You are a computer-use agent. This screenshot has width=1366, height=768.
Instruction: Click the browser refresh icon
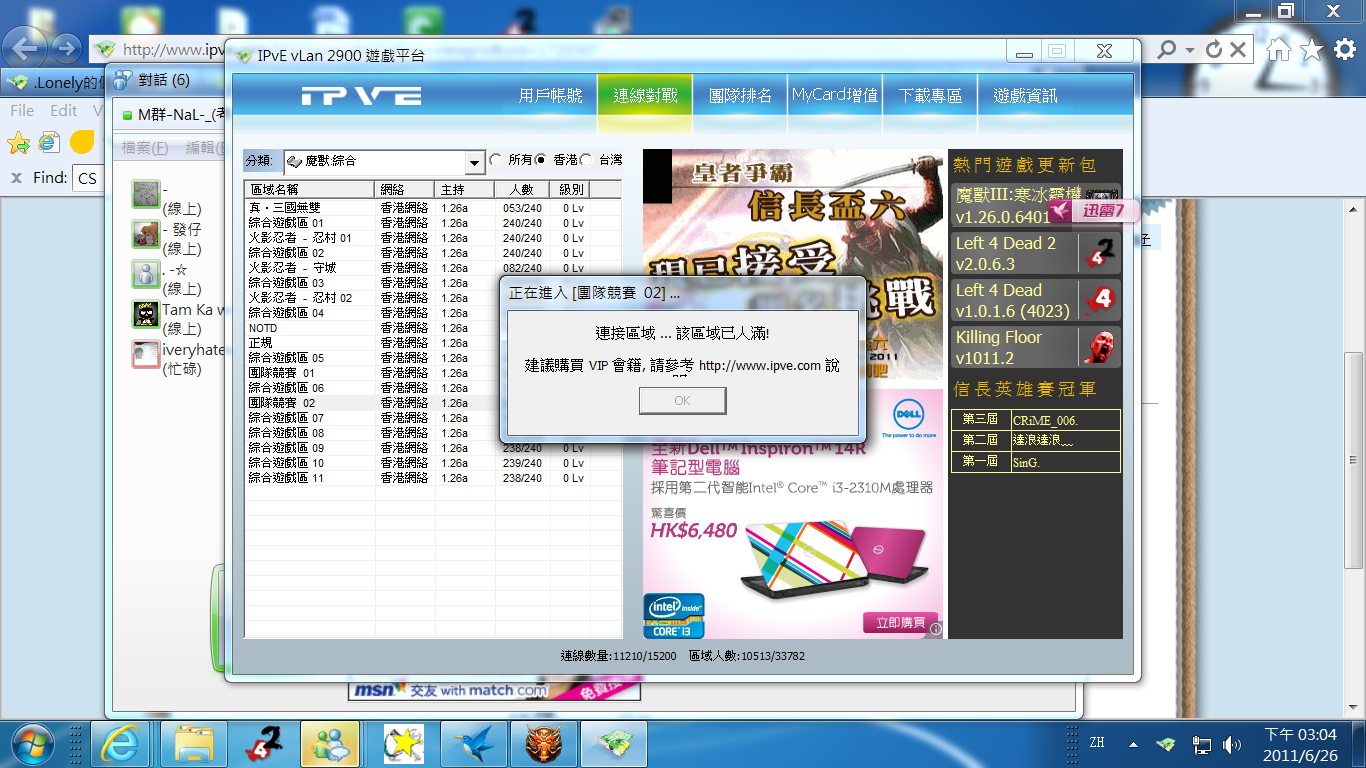(1214, 49)
